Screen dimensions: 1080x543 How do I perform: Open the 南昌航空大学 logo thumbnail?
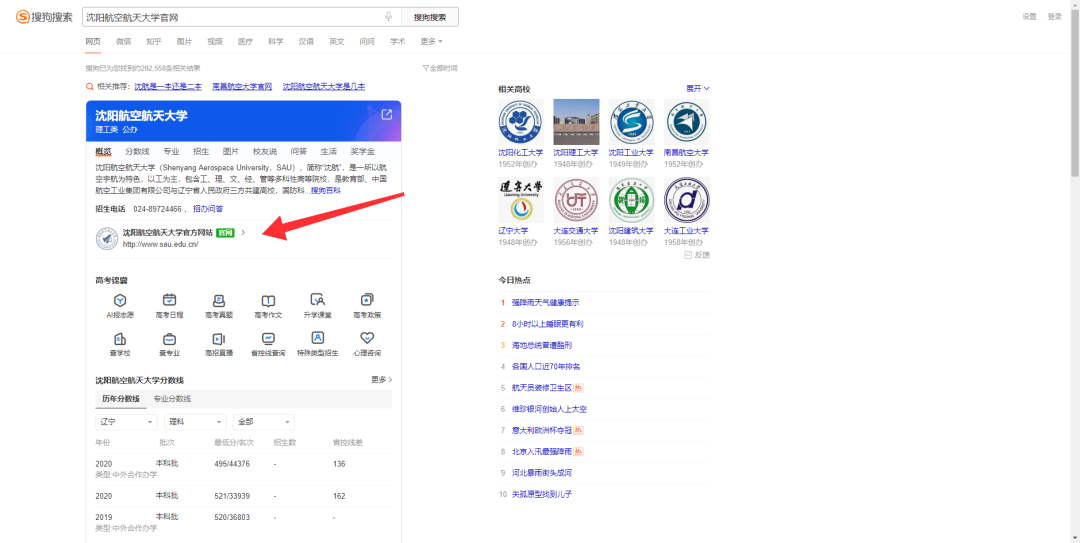(687, 122)
